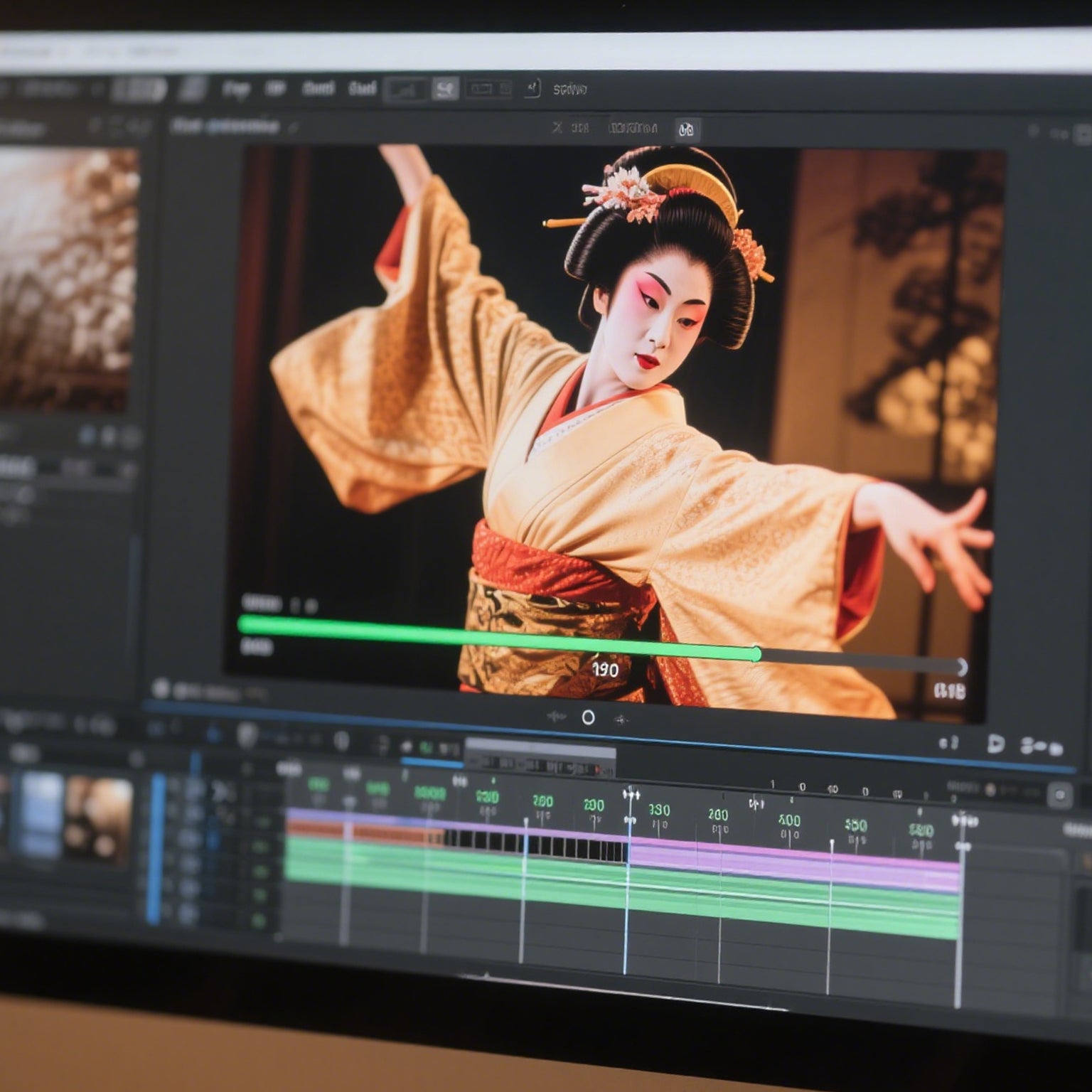Click the scissors cut icon left of timeline tracks
The height and width of the screenshot is (1092, 1092).
coord(223,791)
